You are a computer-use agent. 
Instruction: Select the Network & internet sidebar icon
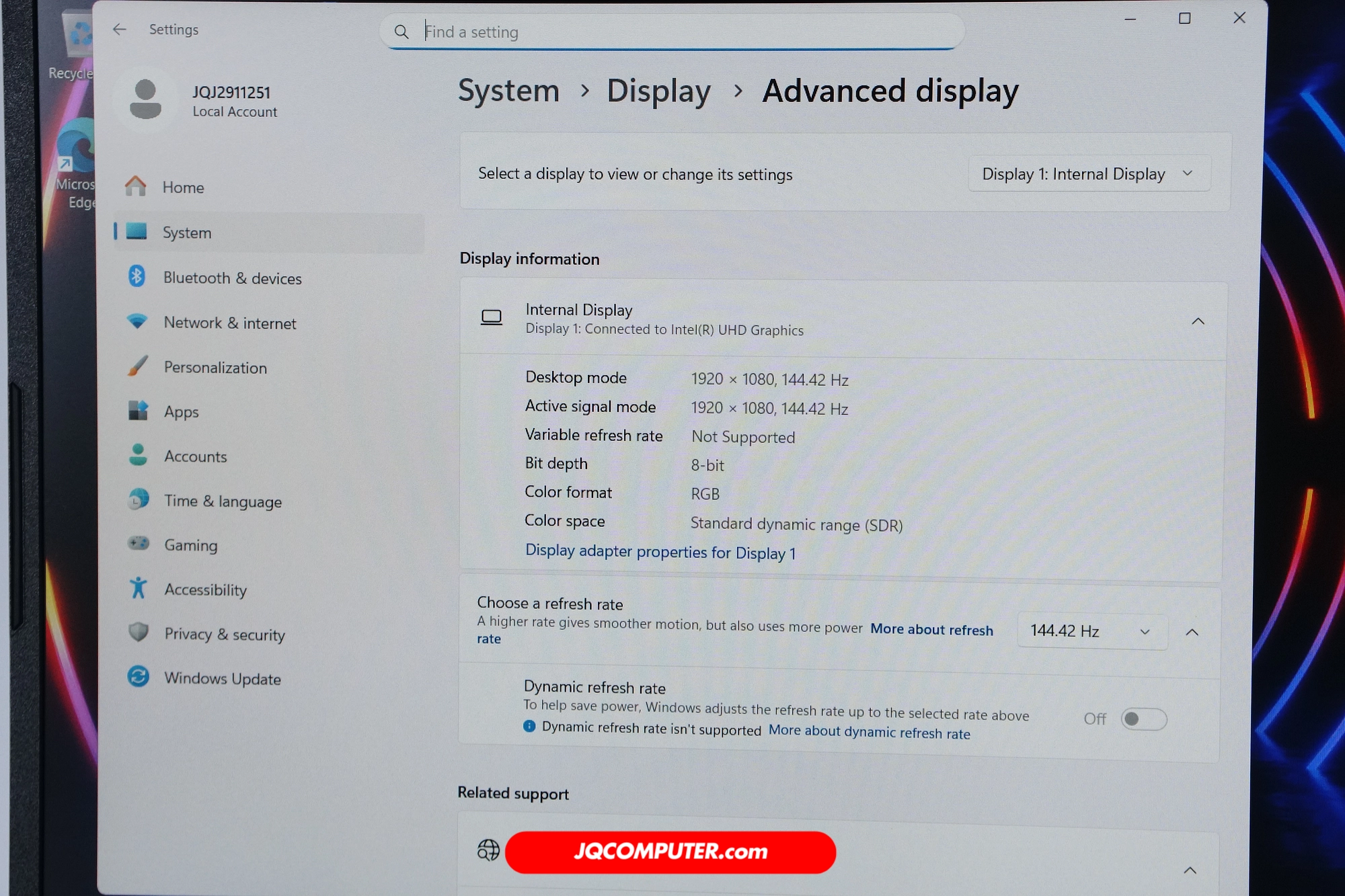pos(138,323)
